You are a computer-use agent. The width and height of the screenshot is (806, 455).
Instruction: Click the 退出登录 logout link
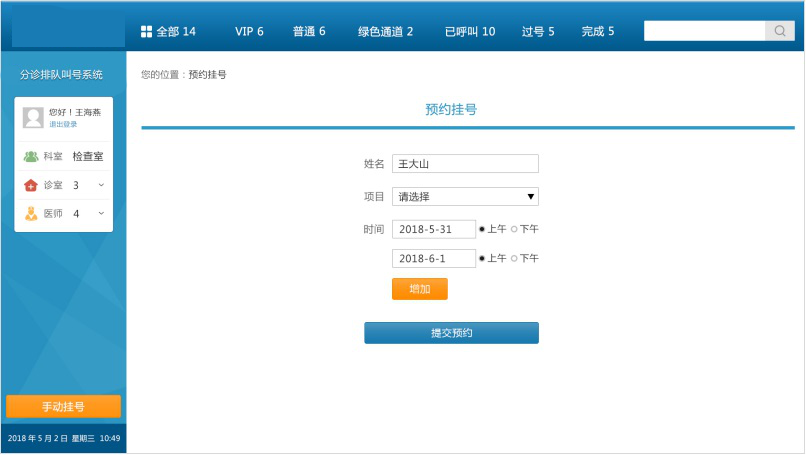coord(63,125)
